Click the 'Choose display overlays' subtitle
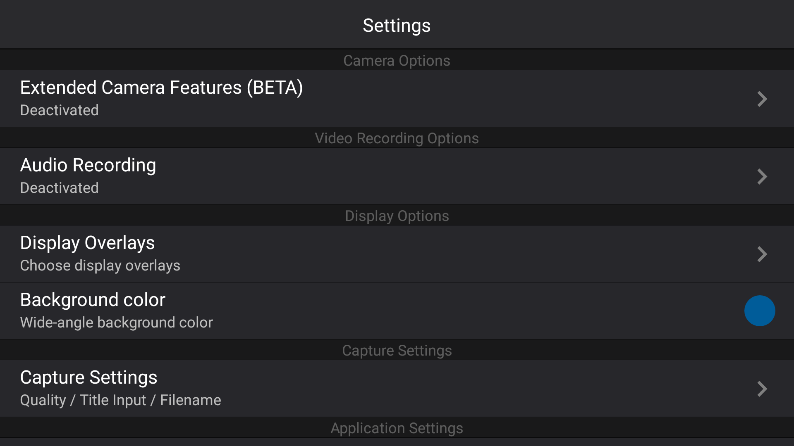794x446 pixels. [100, 266]
